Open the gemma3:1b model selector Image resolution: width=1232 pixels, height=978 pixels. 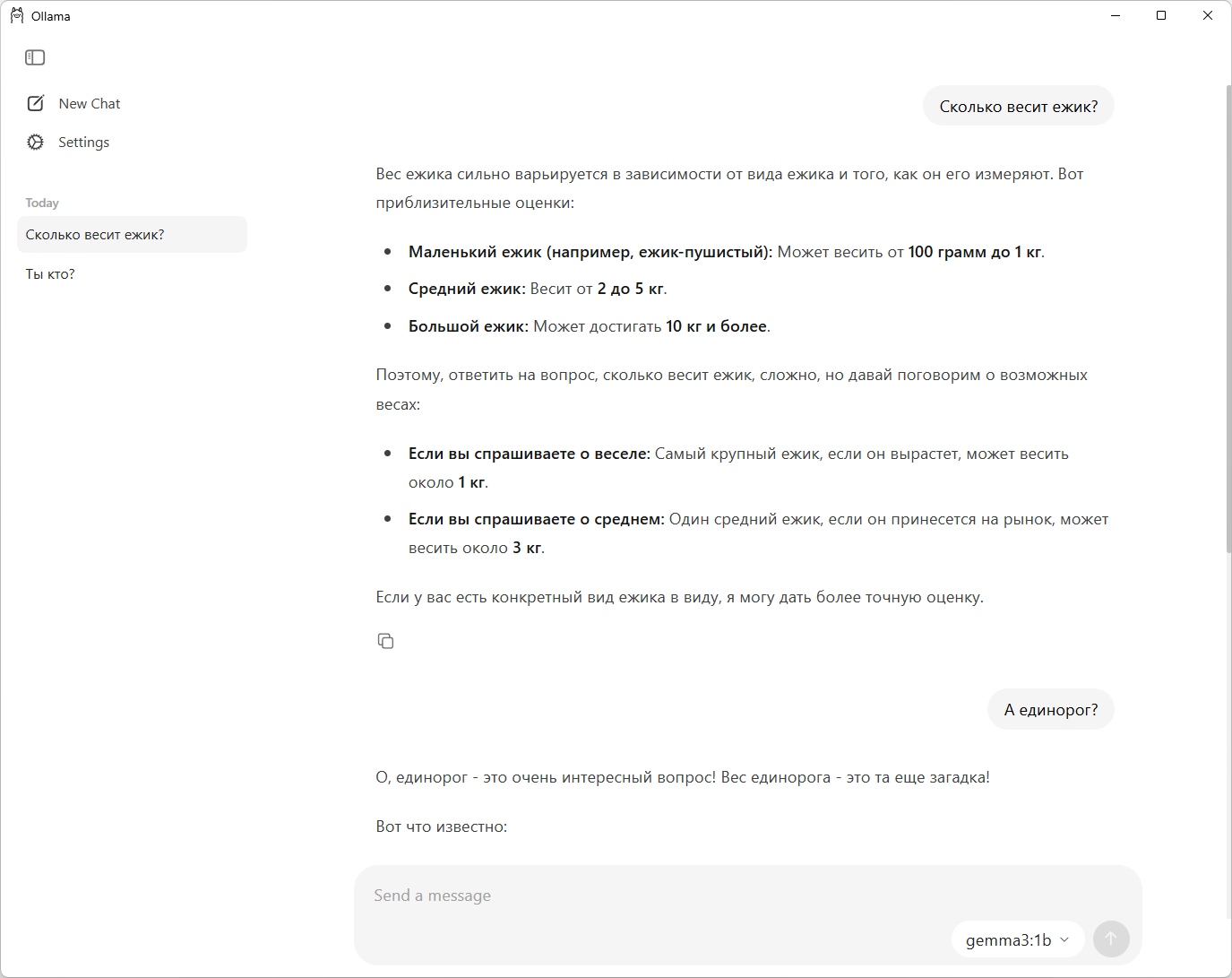[1008, 939]
